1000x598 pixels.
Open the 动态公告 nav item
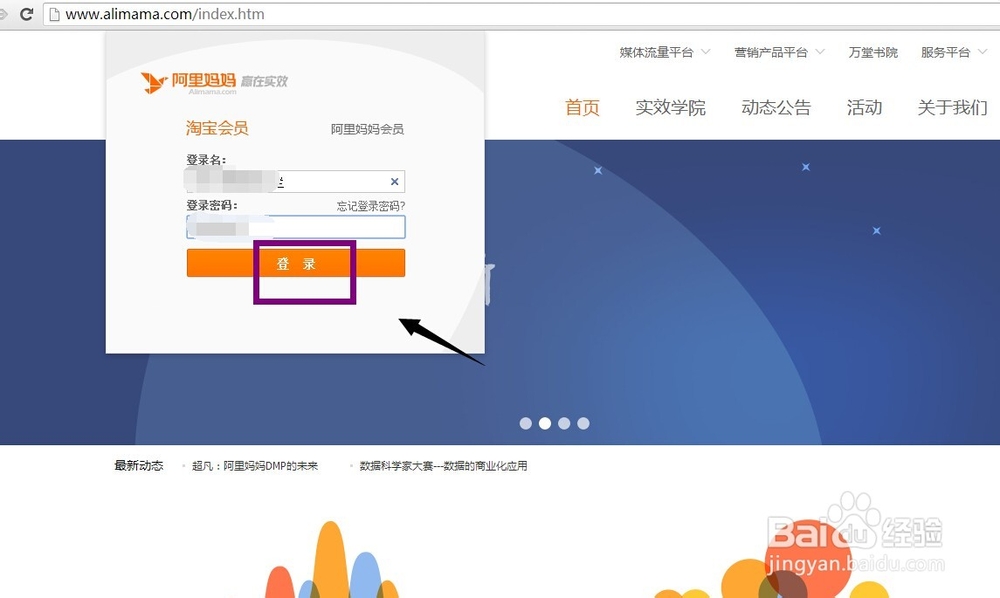[776, 107]
